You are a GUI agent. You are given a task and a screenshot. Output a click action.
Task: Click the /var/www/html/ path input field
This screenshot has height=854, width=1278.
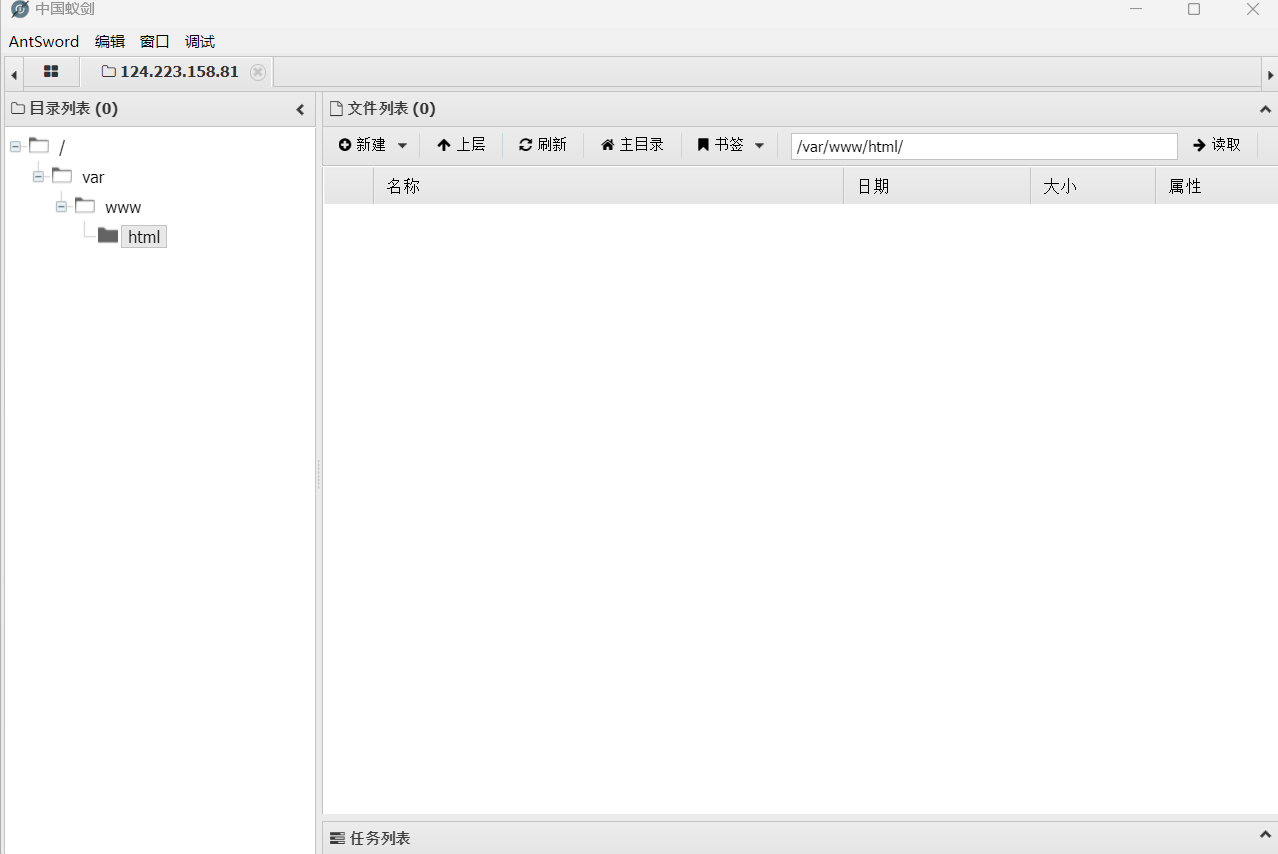point(983,146)
